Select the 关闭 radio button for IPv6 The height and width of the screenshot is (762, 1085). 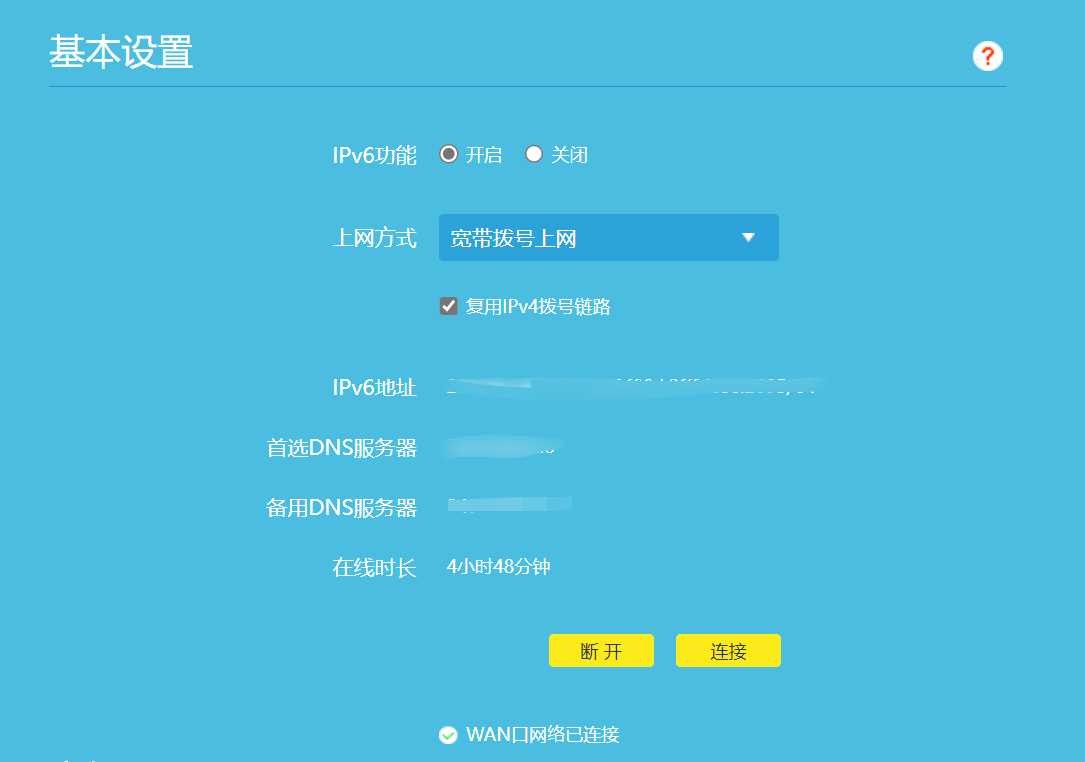534,154
